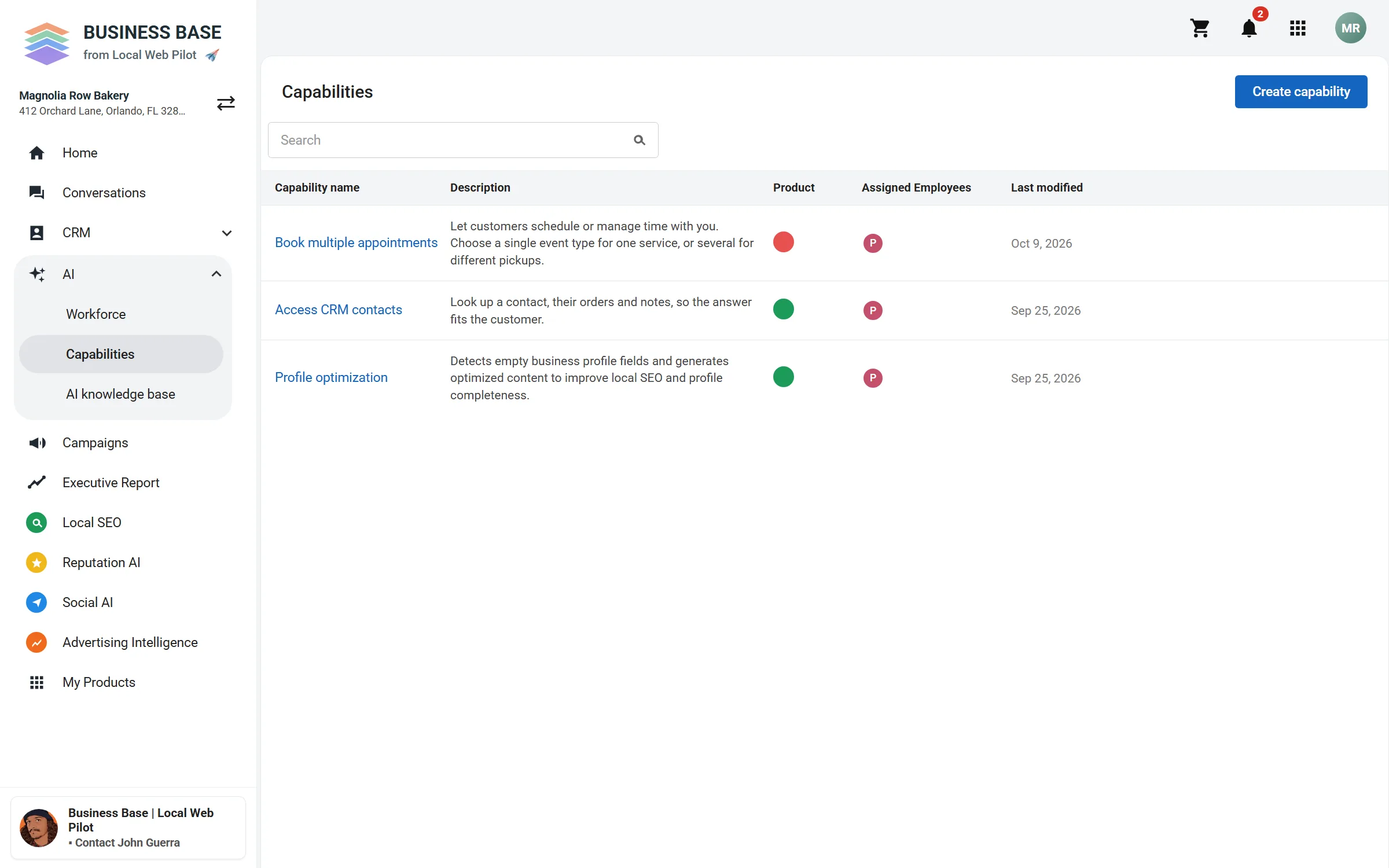Click the Oct 9, 2026 date cell
This screenshot has width=1389, height=868.
1041,244
